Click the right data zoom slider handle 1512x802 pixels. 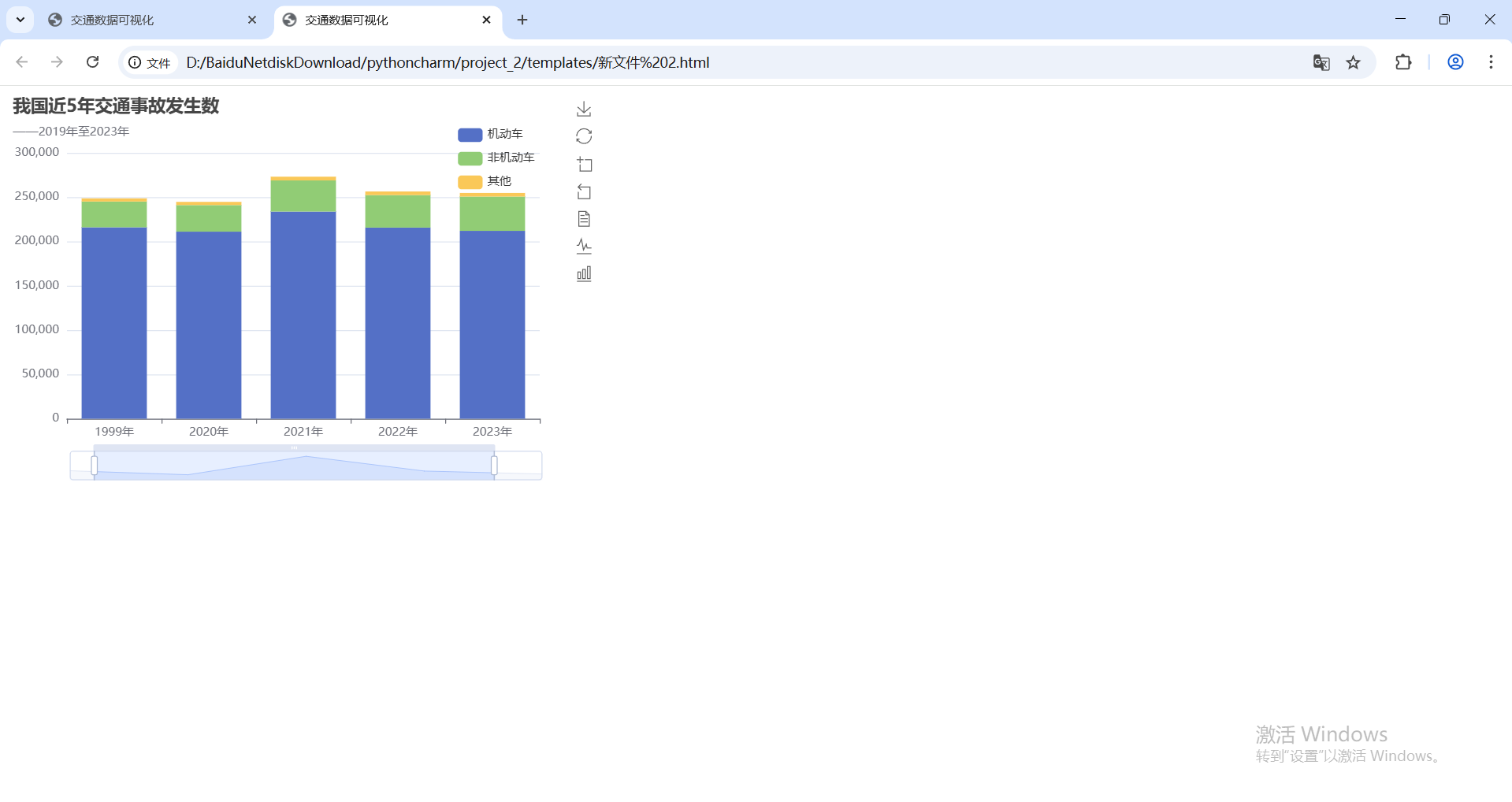(x=494, y=466)
